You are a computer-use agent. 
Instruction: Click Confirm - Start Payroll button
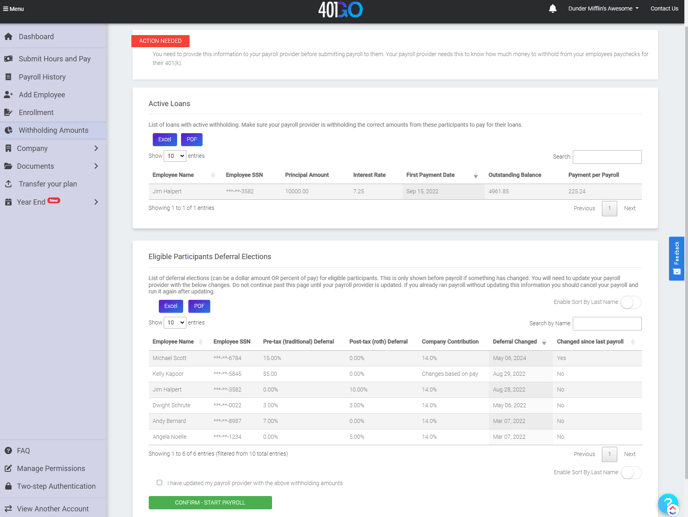pos(210,502)
